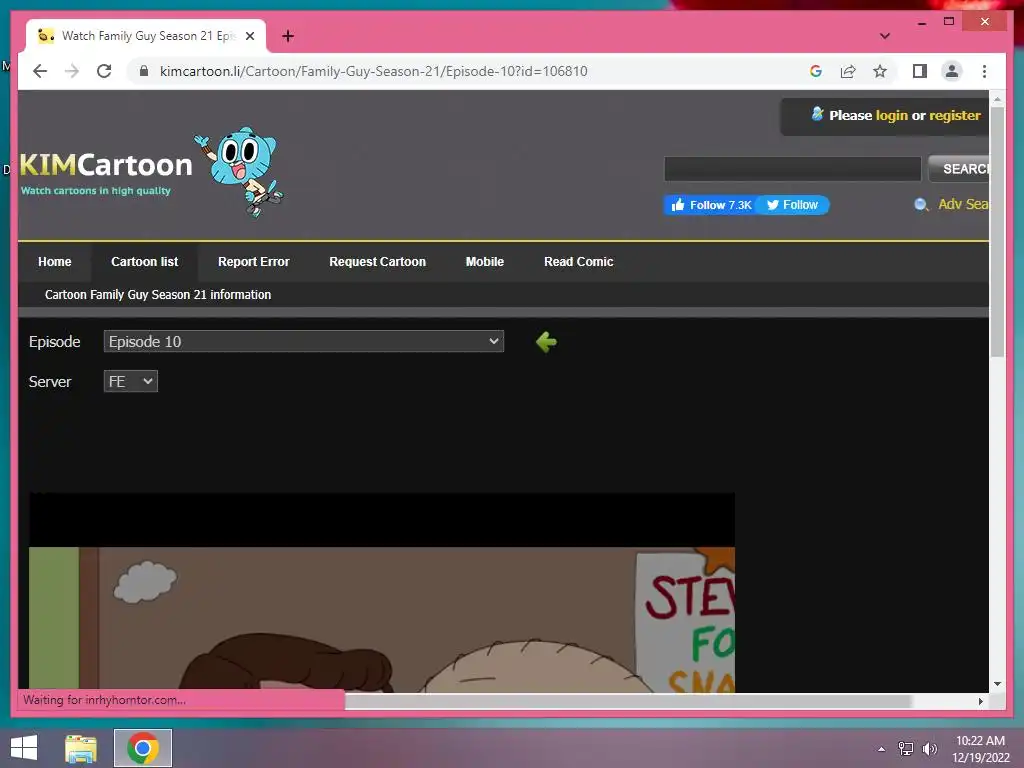
Task: Click the Google icon in address bar
Action: [x=816, y=71]
